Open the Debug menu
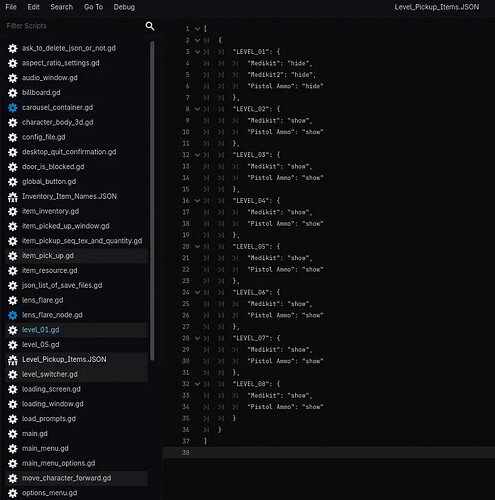Screen dimensions: 495x500 click(x=124, y=7)
